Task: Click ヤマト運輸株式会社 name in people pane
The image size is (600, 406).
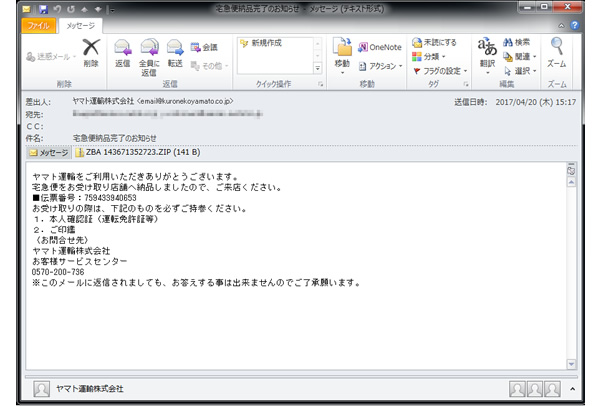Action: 90,389
